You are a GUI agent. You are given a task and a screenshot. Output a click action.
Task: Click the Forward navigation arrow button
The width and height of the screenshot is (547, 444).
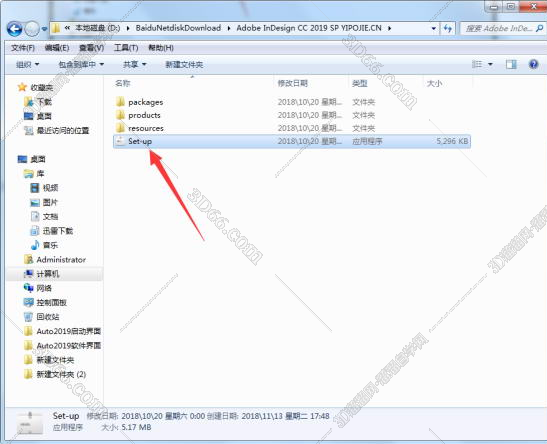click(x=32, y=29)
